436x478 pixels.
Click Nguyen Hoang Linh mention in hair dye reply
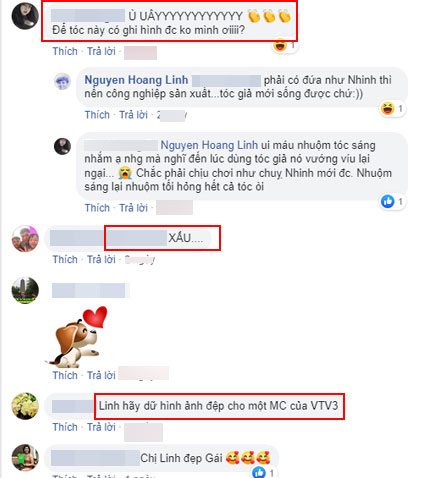pos(209,145)
